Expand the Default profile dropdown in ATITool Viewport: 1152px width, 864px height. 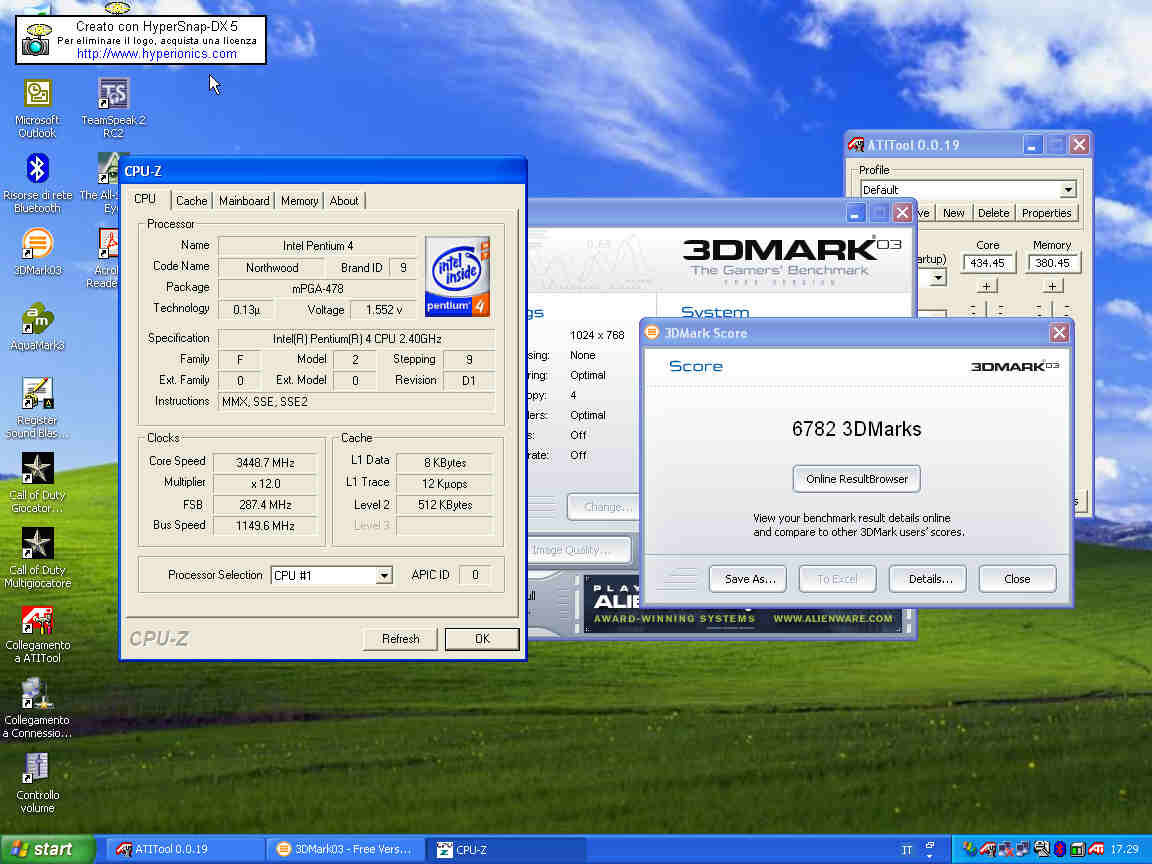click(1068, 190)
